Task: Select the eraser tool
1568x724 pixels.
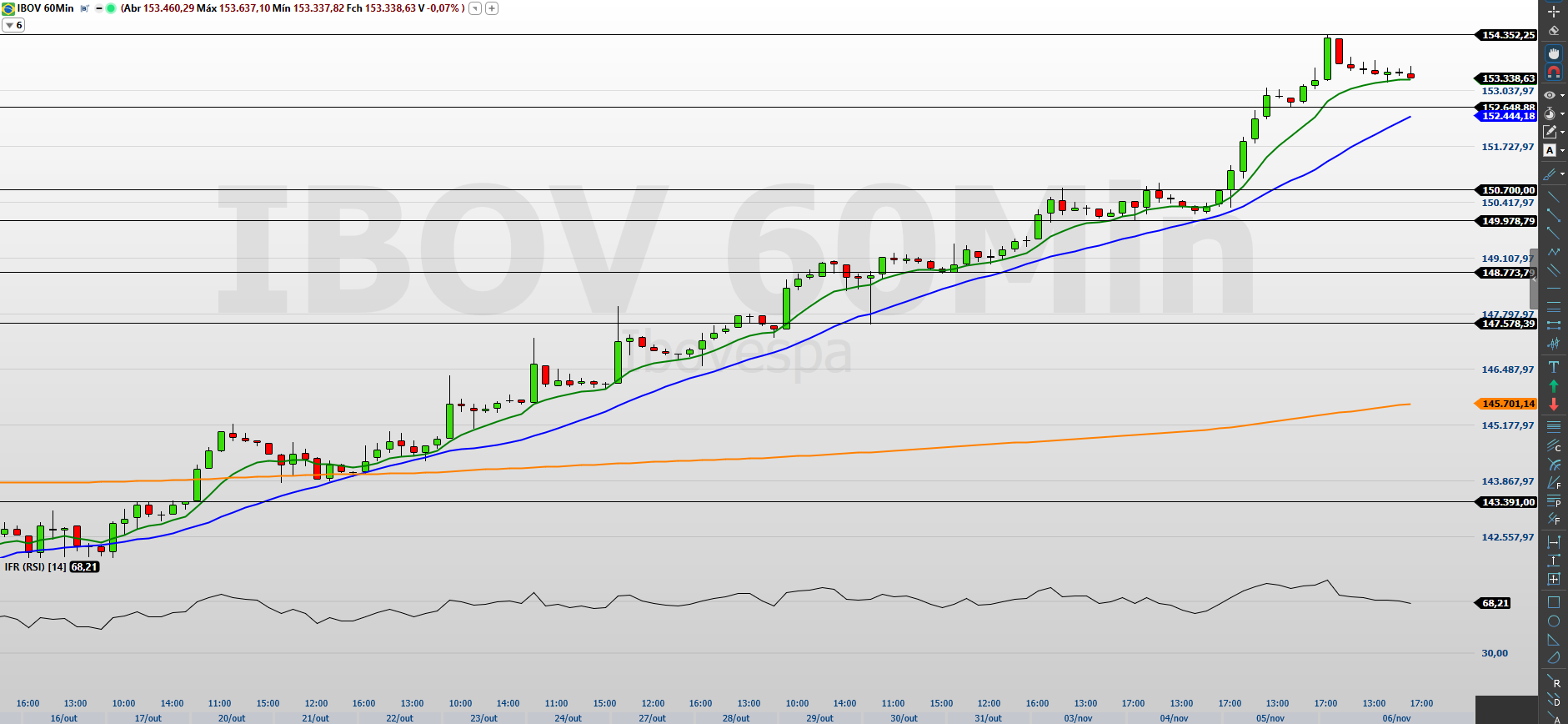Action: pos(1553,31)
